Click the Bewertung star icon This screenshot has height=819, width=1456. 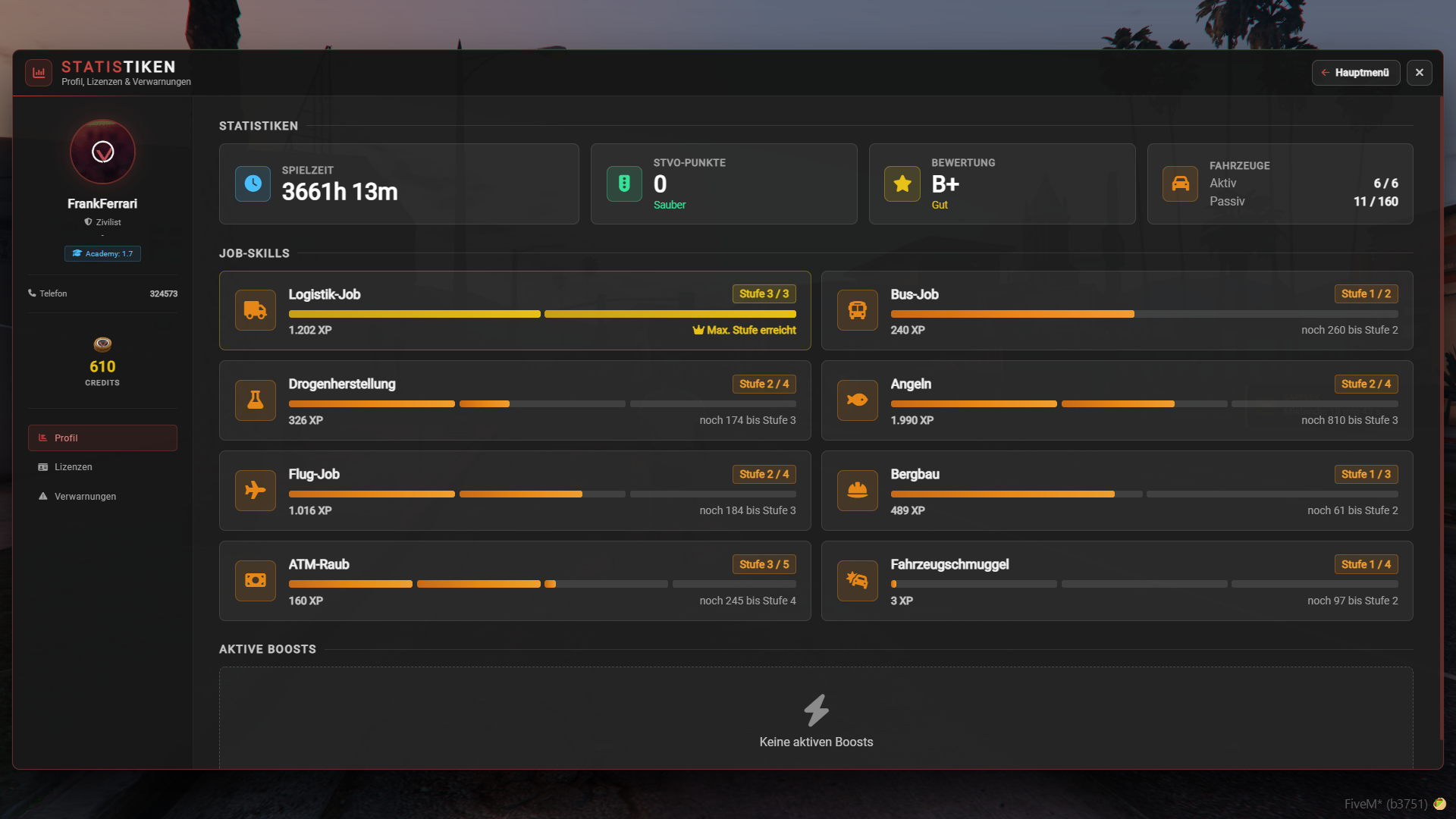[902, 184]
